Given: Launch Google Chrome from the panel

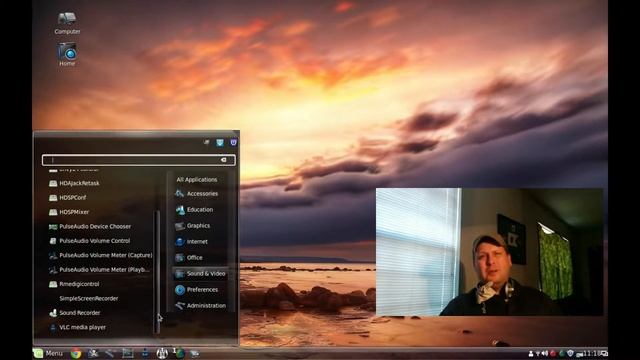Looking at the screenshot, I should [x=76, y=353].
